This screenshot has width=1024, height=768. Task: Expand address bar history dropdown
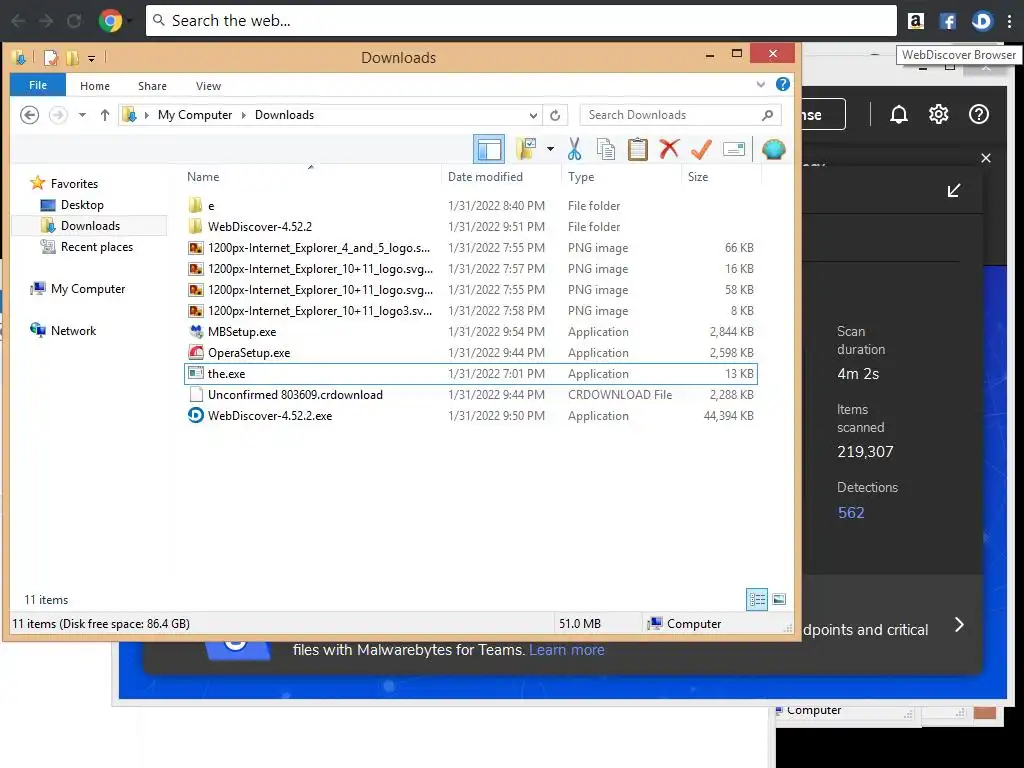pyautogui.click(x=533, y=116)
